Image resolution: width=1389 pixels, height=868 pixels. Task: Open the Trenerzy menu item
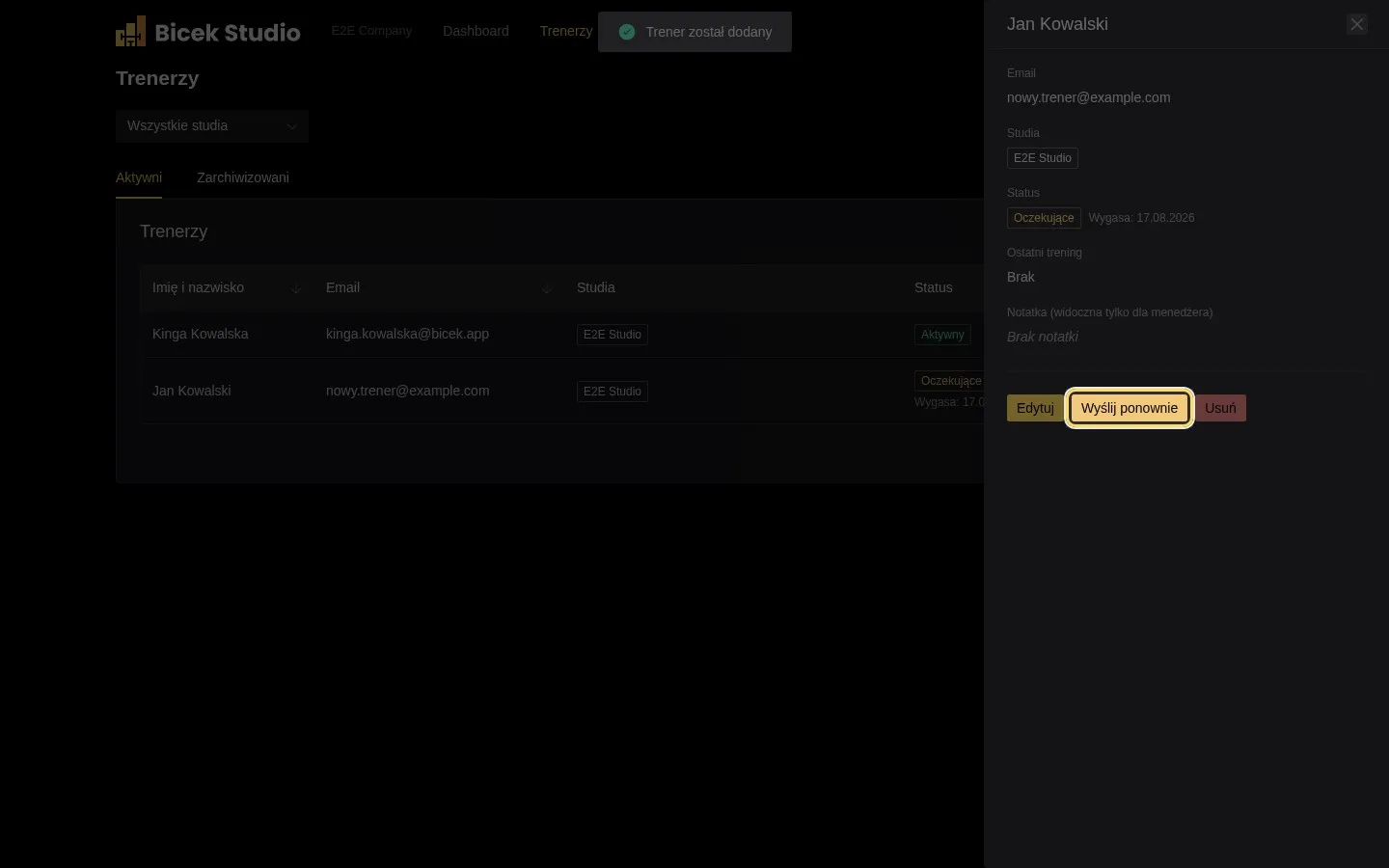pos(566,31)
